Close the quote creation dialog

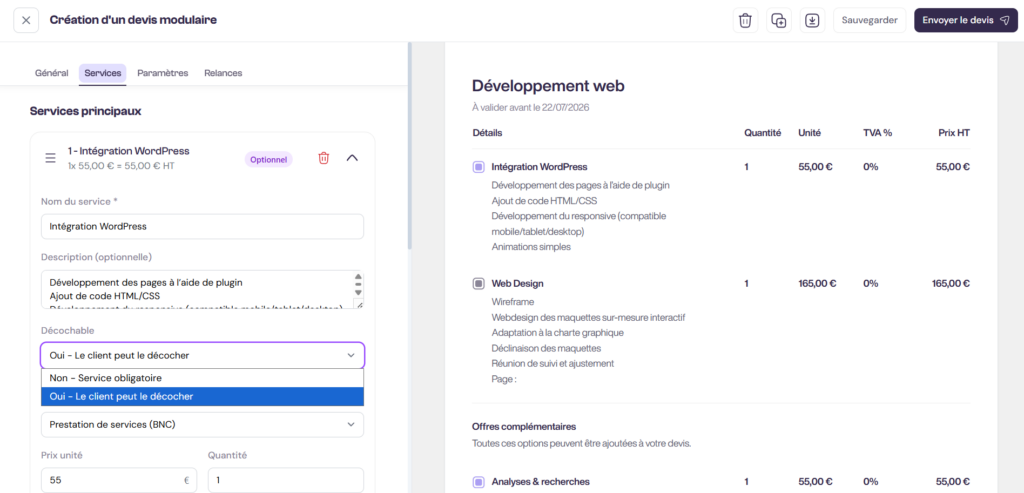(26, 20)
